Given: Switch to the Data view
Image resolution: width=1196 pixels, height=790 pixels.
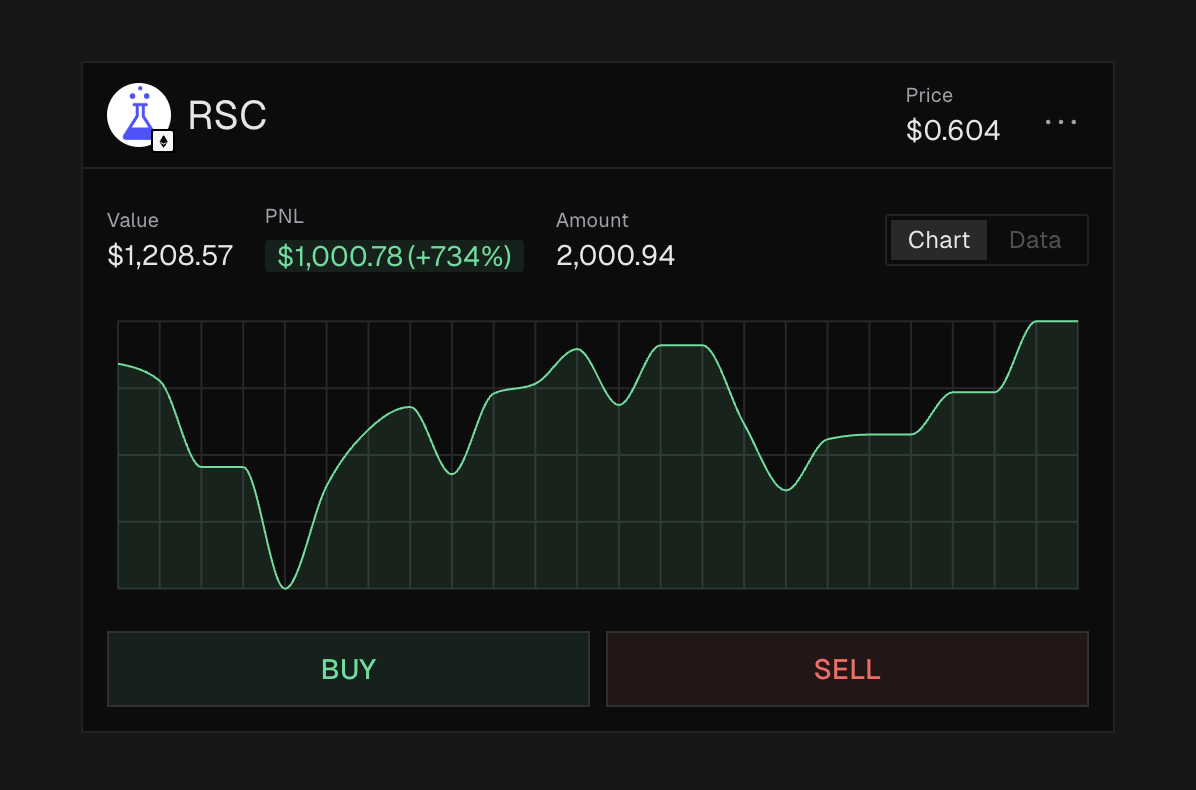Looking at the screenshot, I should click(1035, 240).
